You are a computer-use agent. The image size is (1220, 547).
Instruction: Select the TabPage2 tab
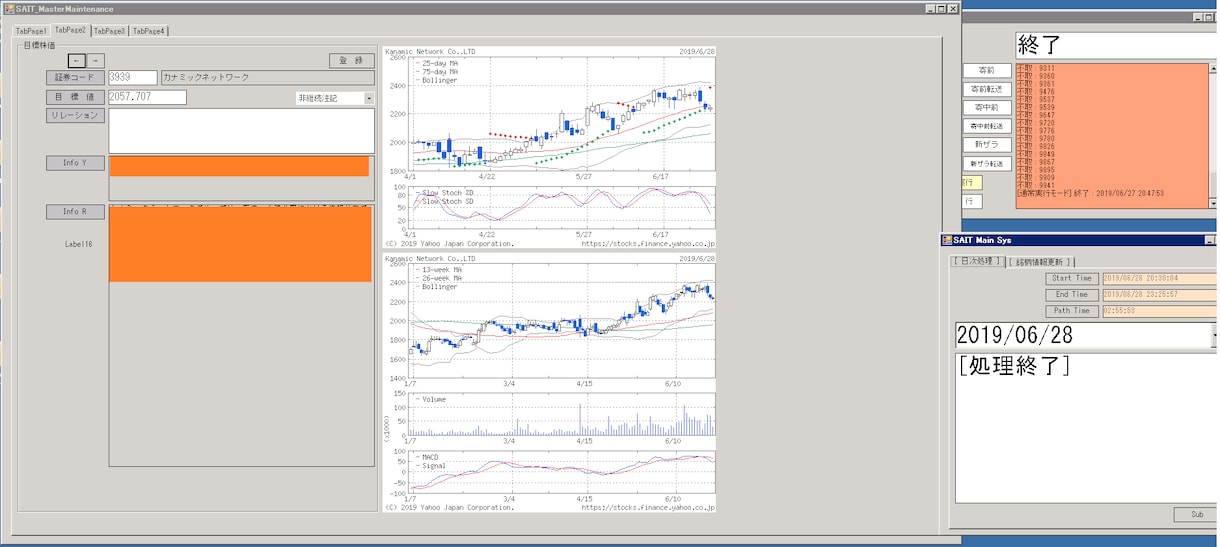pos(70,30)
